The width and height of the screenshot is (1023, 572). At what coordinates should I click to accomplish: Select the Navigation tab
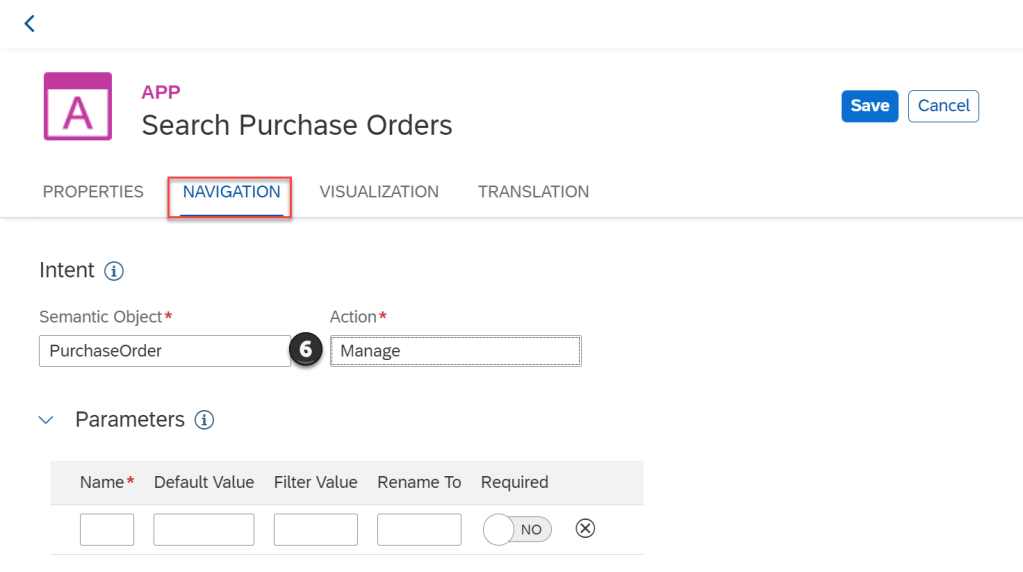[x=231, y=192]
